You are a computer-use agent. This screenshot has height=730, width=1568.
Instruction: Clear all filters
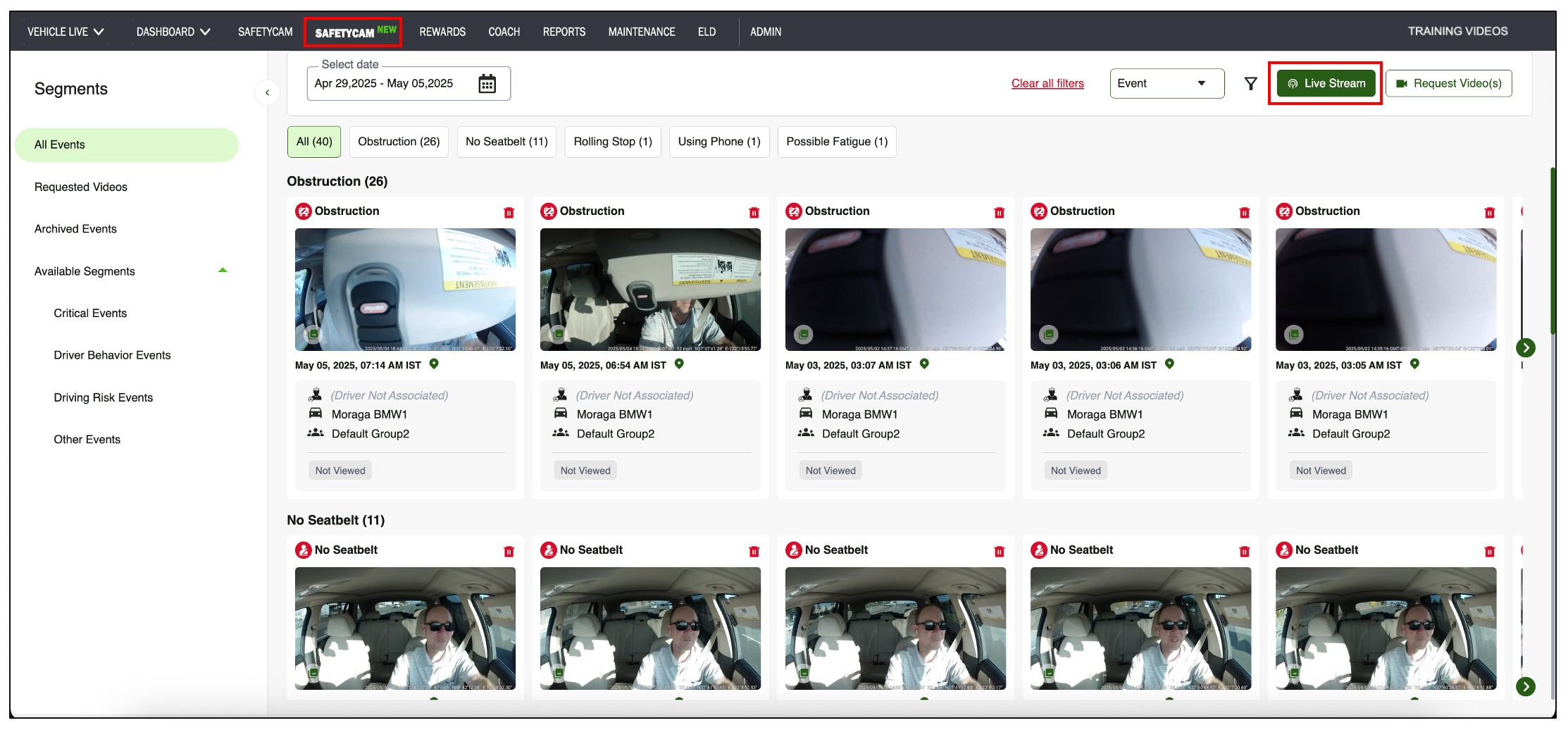[1047, 83]
